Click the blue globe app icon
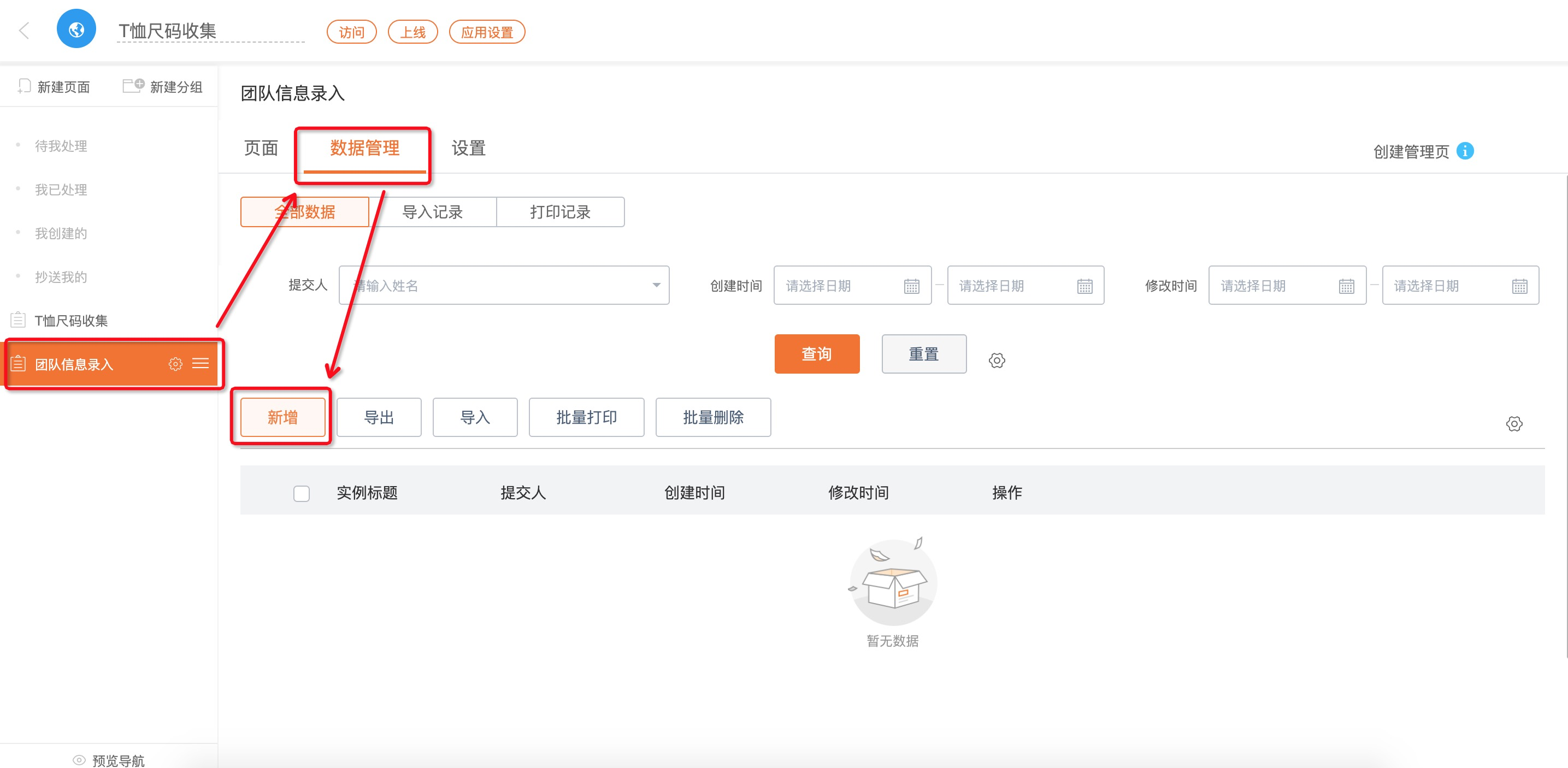The width and height of the screenshot is (1568, 768). coord(76,29)
